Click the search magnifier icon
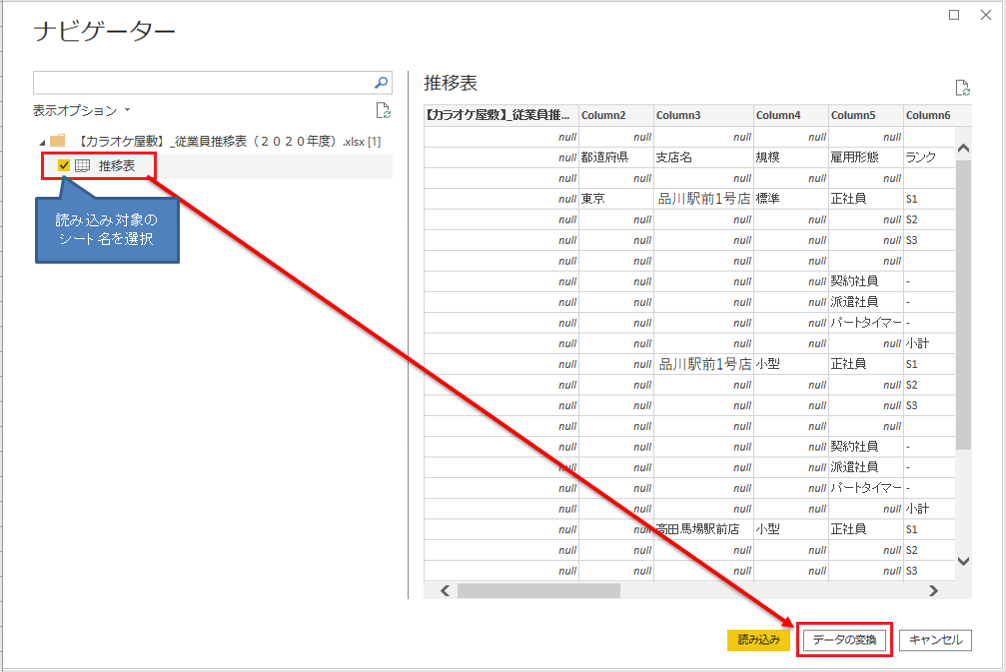 click(x=381, y=83)
